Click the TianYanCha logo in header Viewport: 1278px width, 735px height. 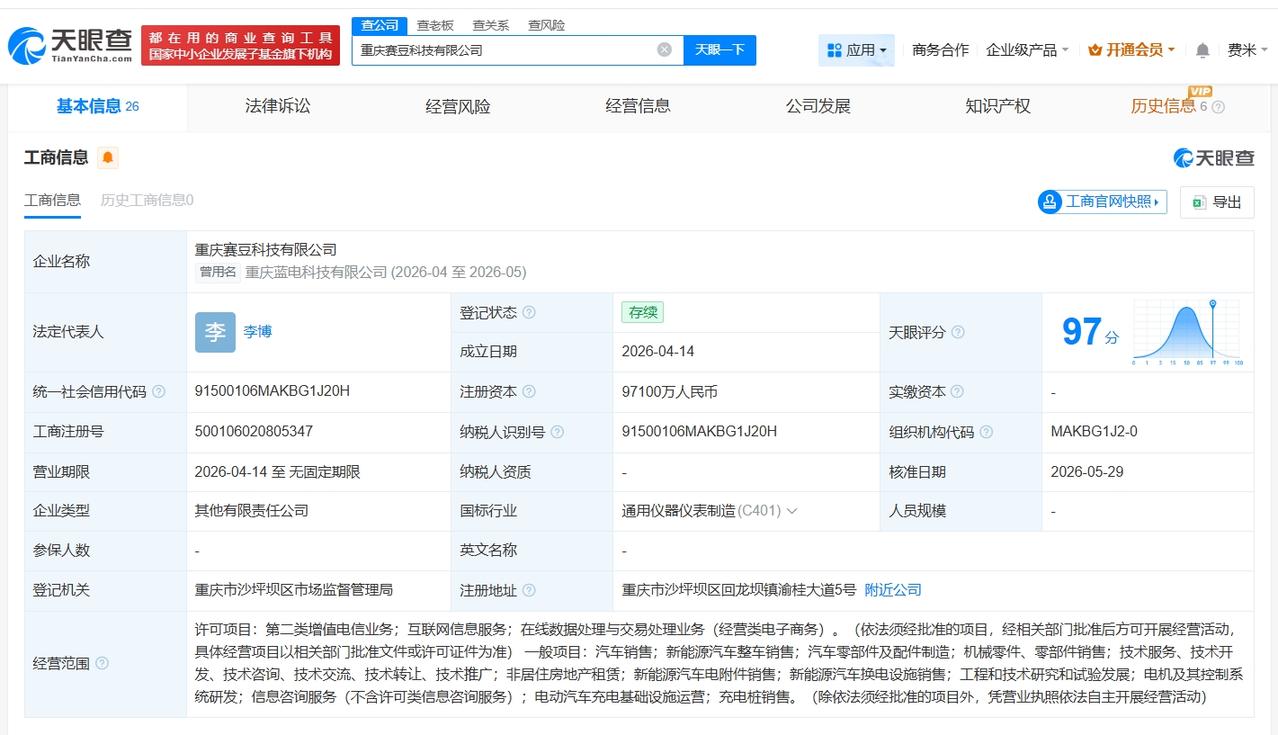(x=70, y=45)
